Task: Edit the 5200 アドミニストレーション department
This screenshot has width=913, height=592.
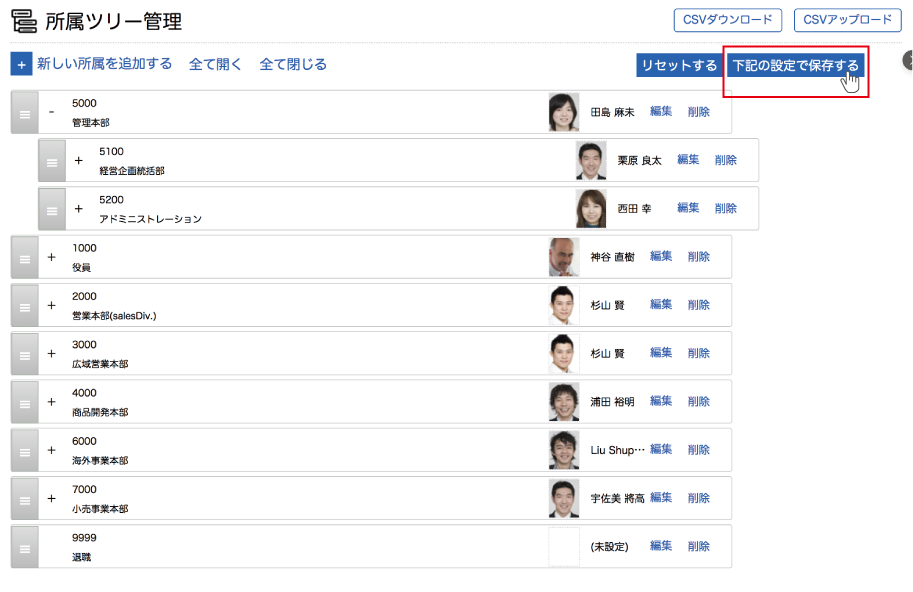Action: pyautogui.click(x=688, y=208)
